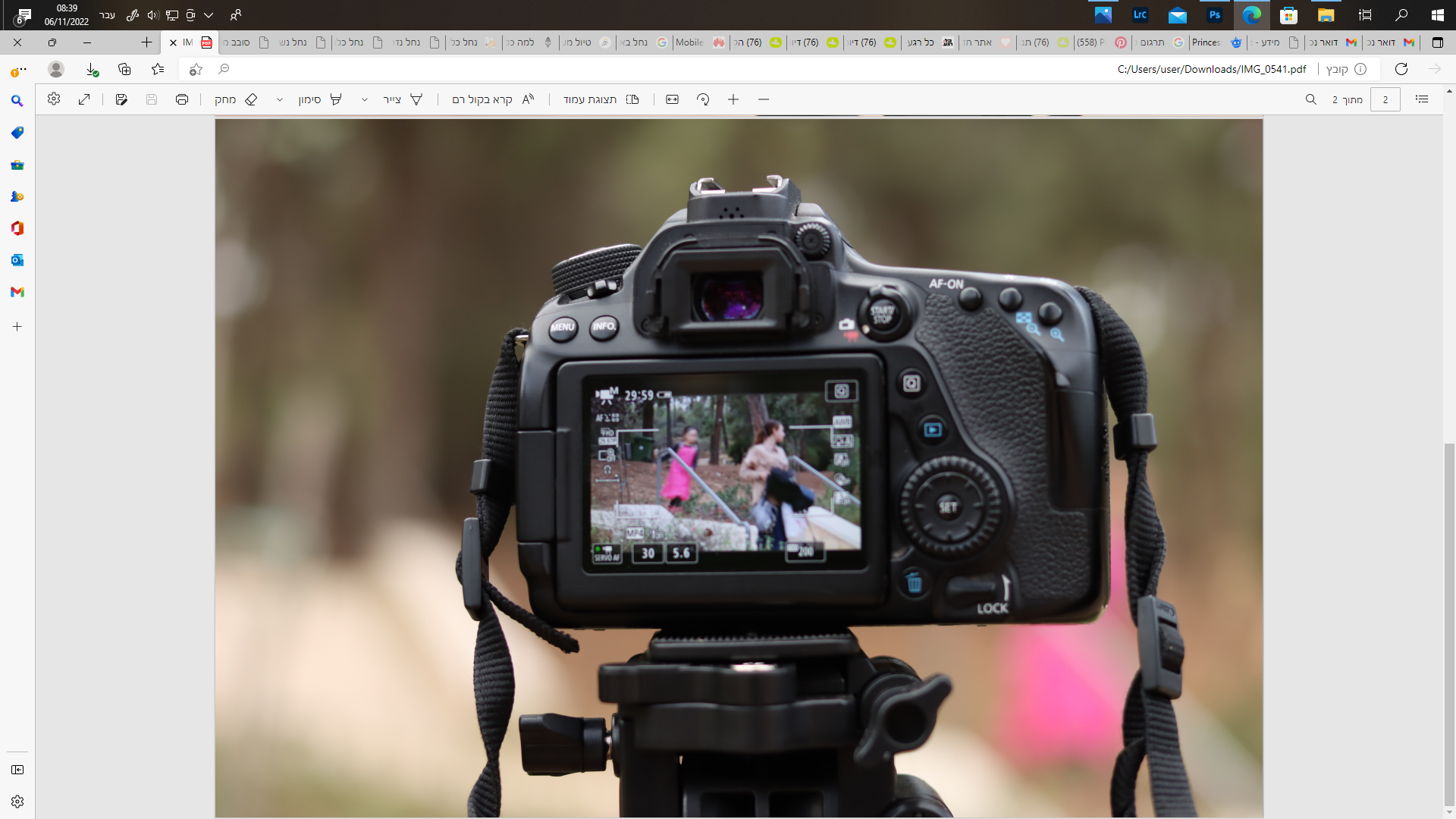Open table of contents list icon
Screen dimensions: 1456x819
[x=1422, y=99]
